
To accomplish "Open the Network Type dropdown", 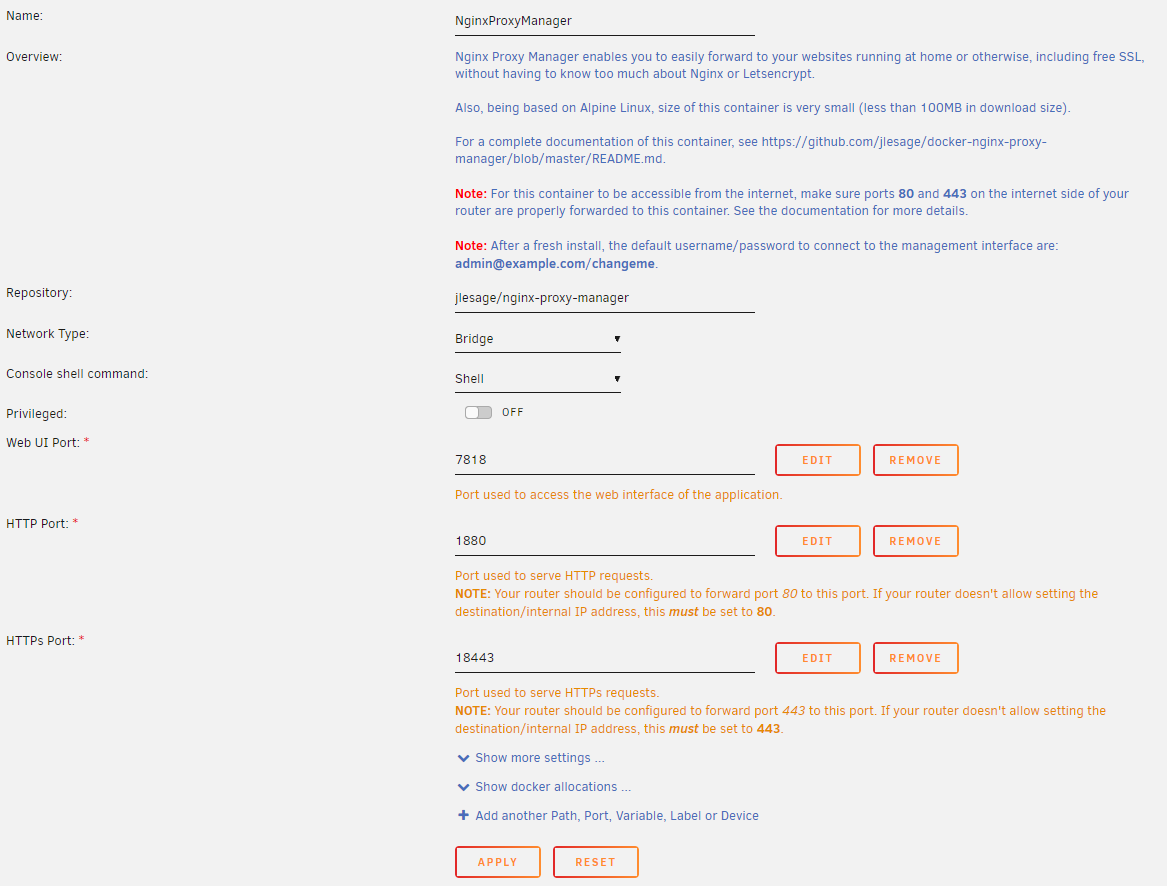I will click(x=537, y=339).
